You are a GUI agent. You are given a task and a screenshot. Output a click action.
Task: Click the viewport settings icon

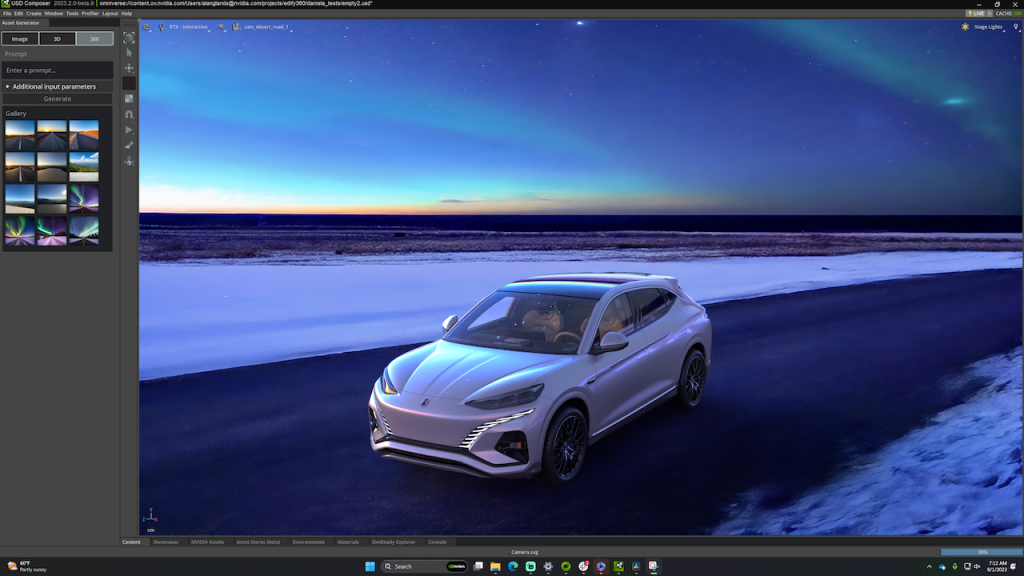146,27
